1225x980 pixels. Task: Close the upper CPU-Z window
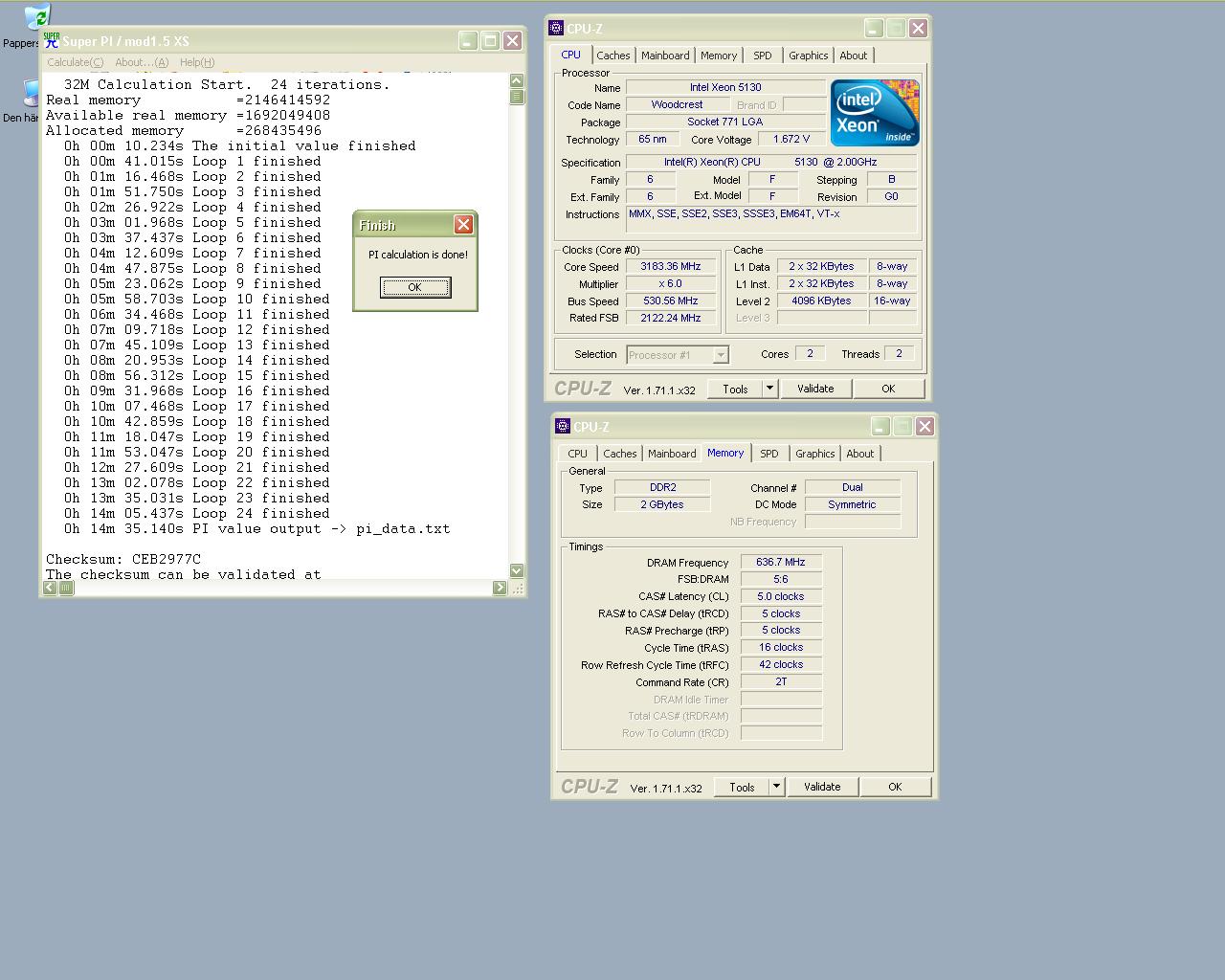(918, 29)
